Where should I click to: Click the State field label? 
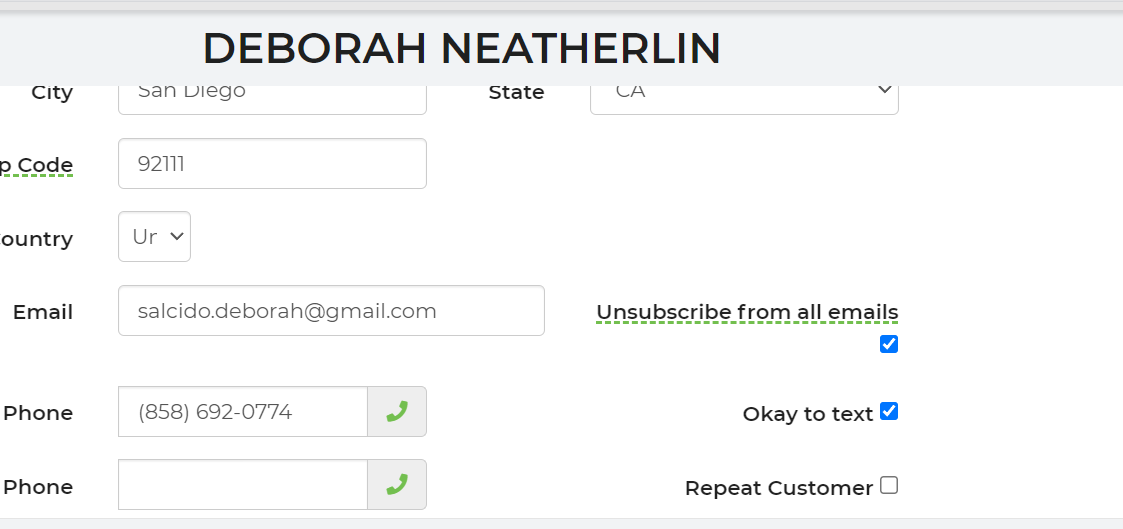(516, 92)
